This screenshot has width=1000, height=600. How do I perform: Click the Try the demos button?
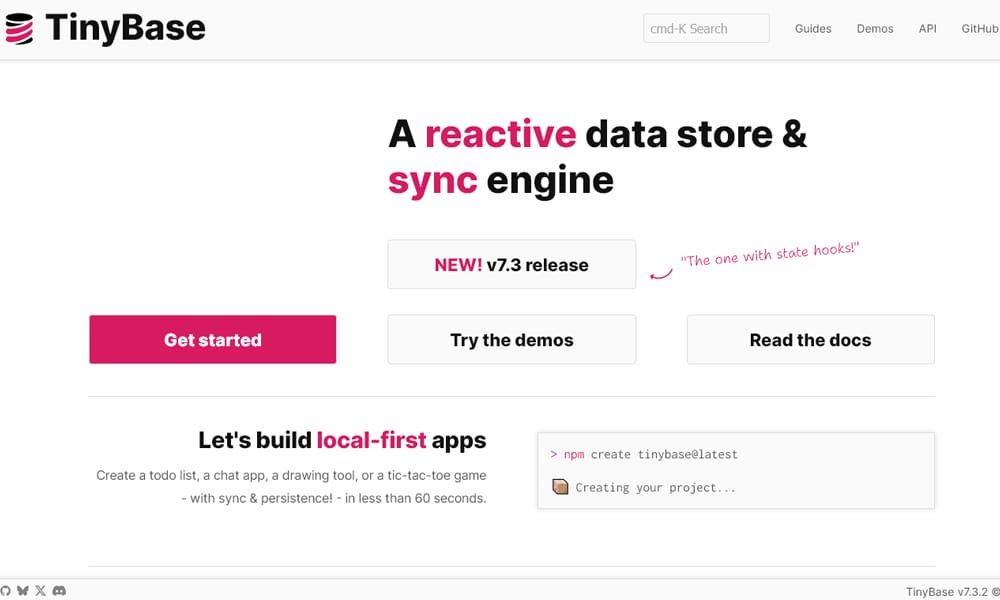(x=511, y=339)
